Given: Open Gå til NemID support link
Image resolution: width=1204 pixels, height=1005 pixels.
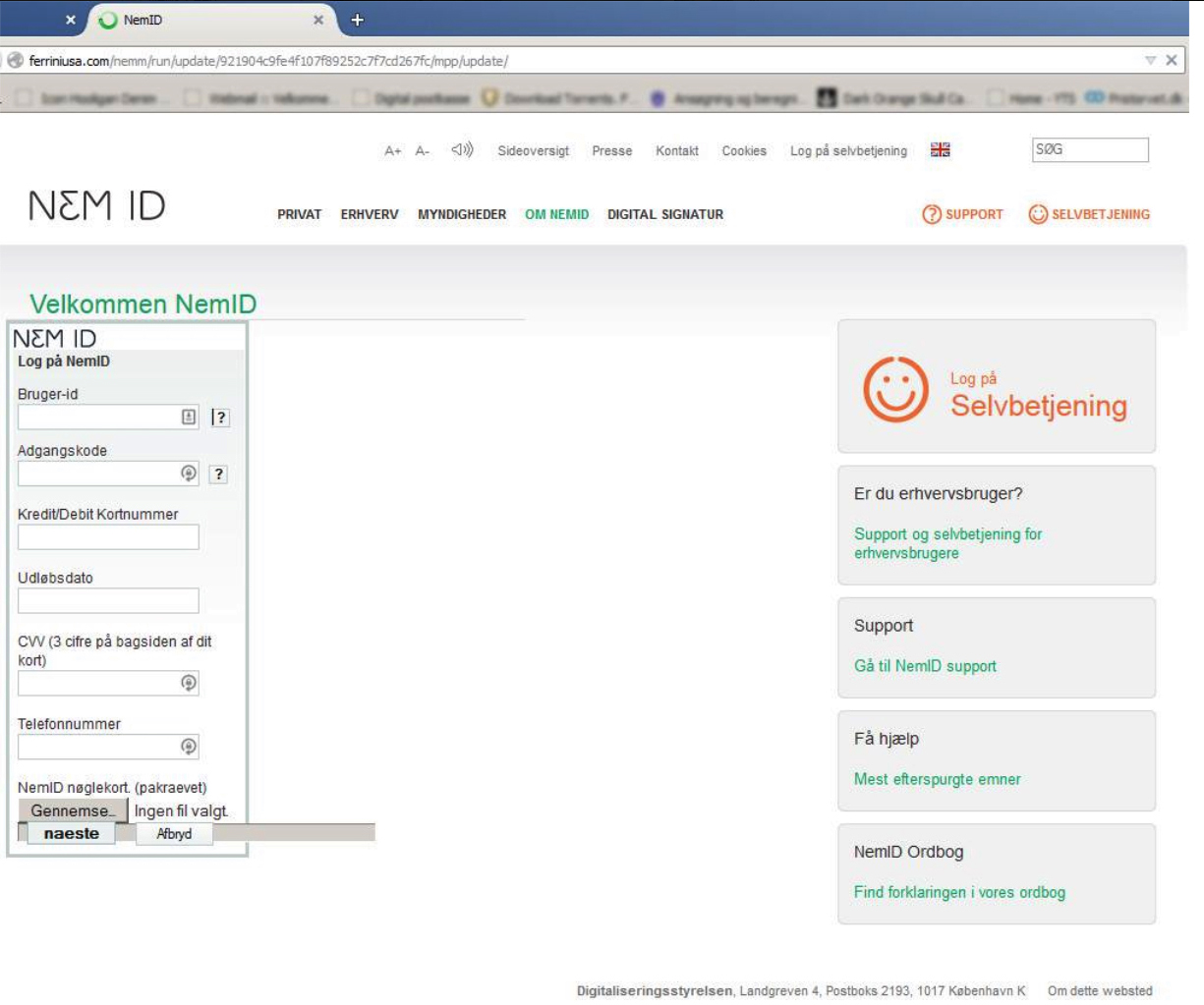Looking at the screenshot, I should coord(925,666).
